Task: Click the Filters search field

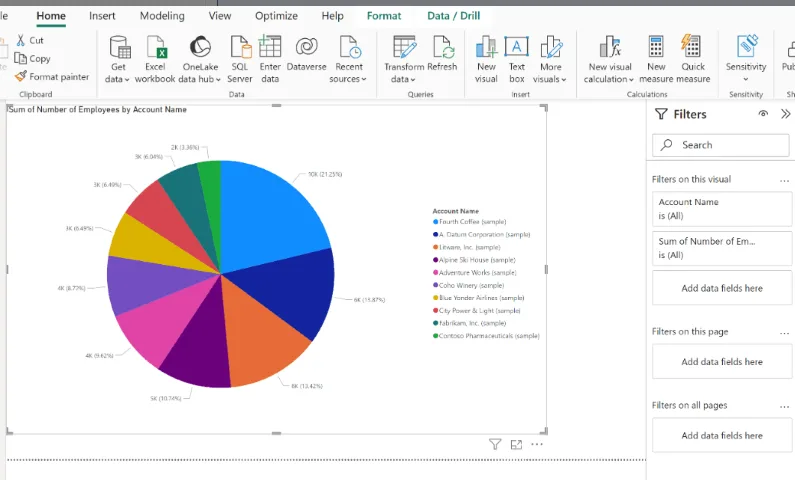Action: [720, 145]
